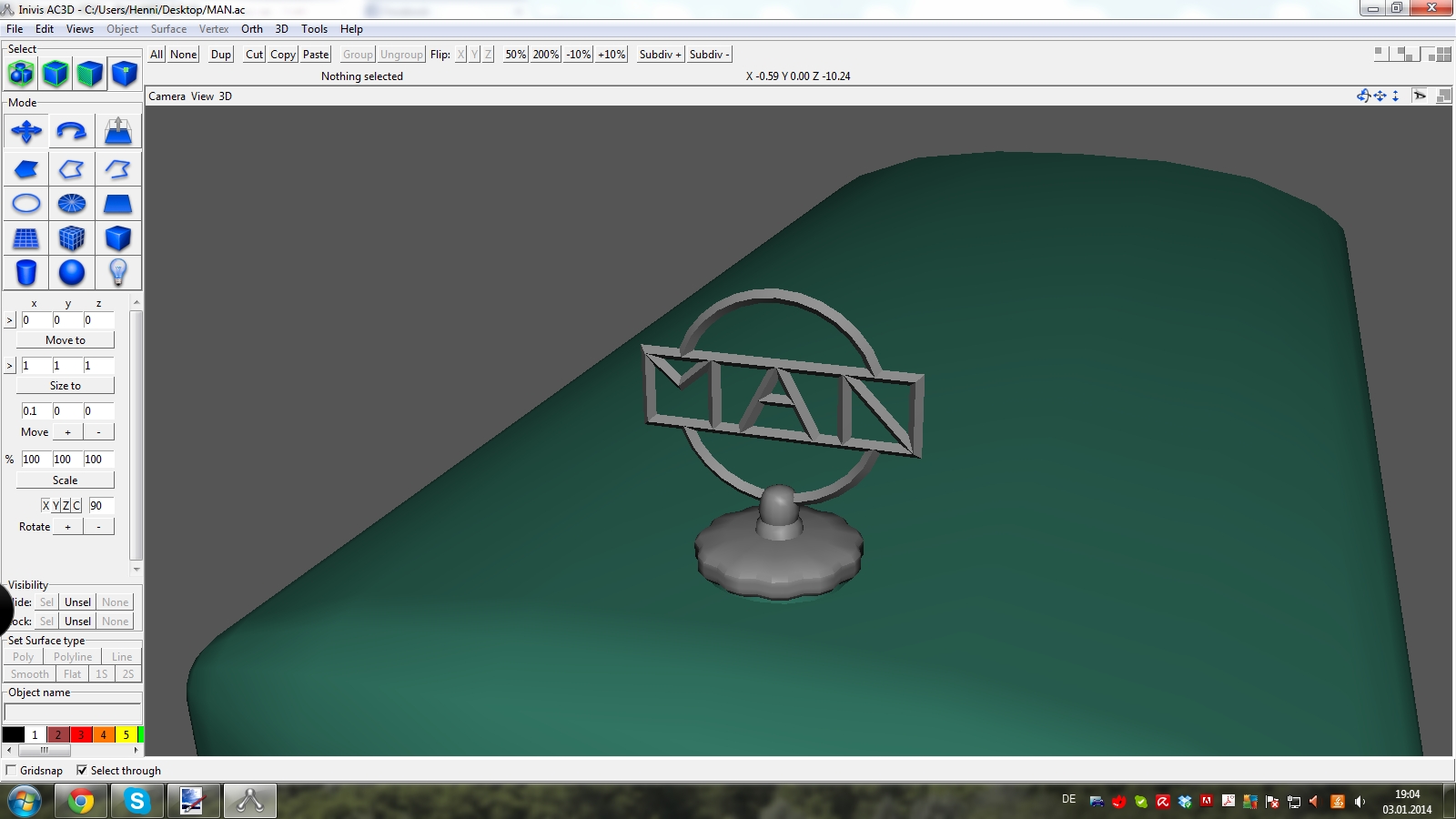This screenshot has height=819, width=1456.
Task: Click the Subdiv + button
Action: tap(660, 55)
